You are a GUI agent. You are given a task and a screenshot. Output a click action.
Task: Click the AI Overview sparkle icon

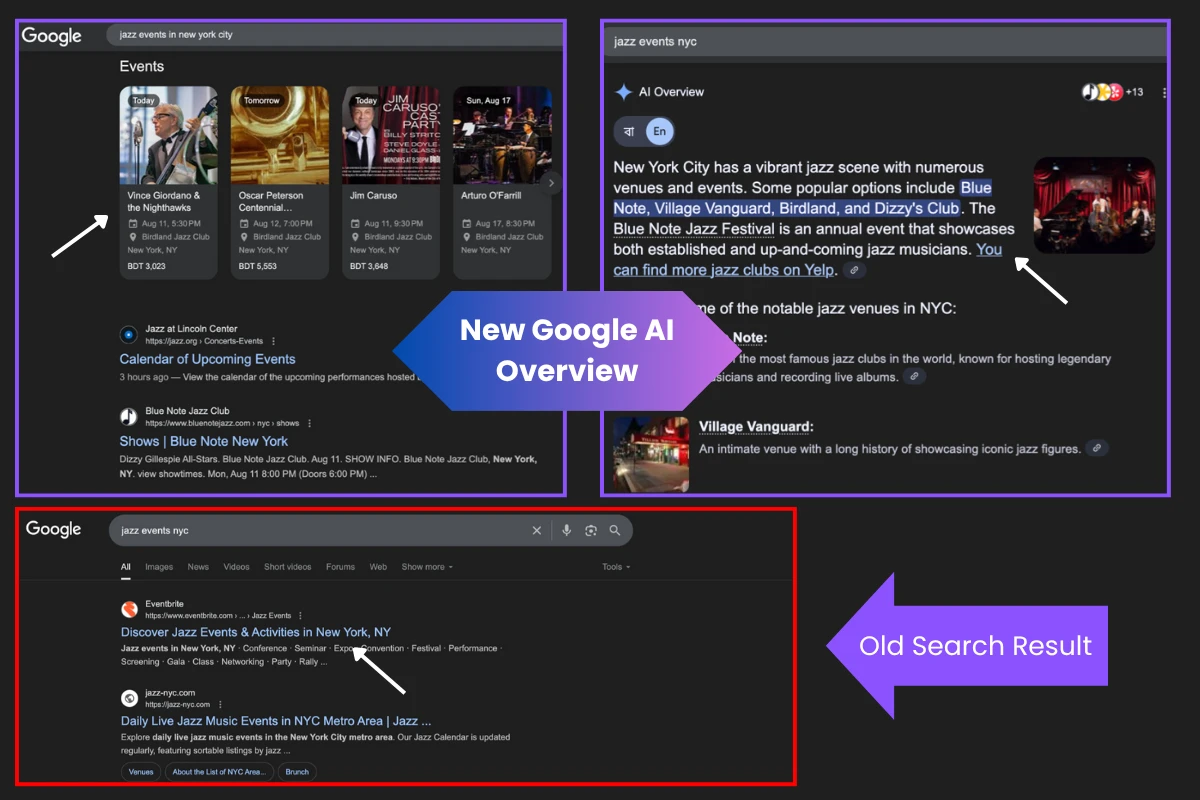pyautogui.click(x=623, y=92)
